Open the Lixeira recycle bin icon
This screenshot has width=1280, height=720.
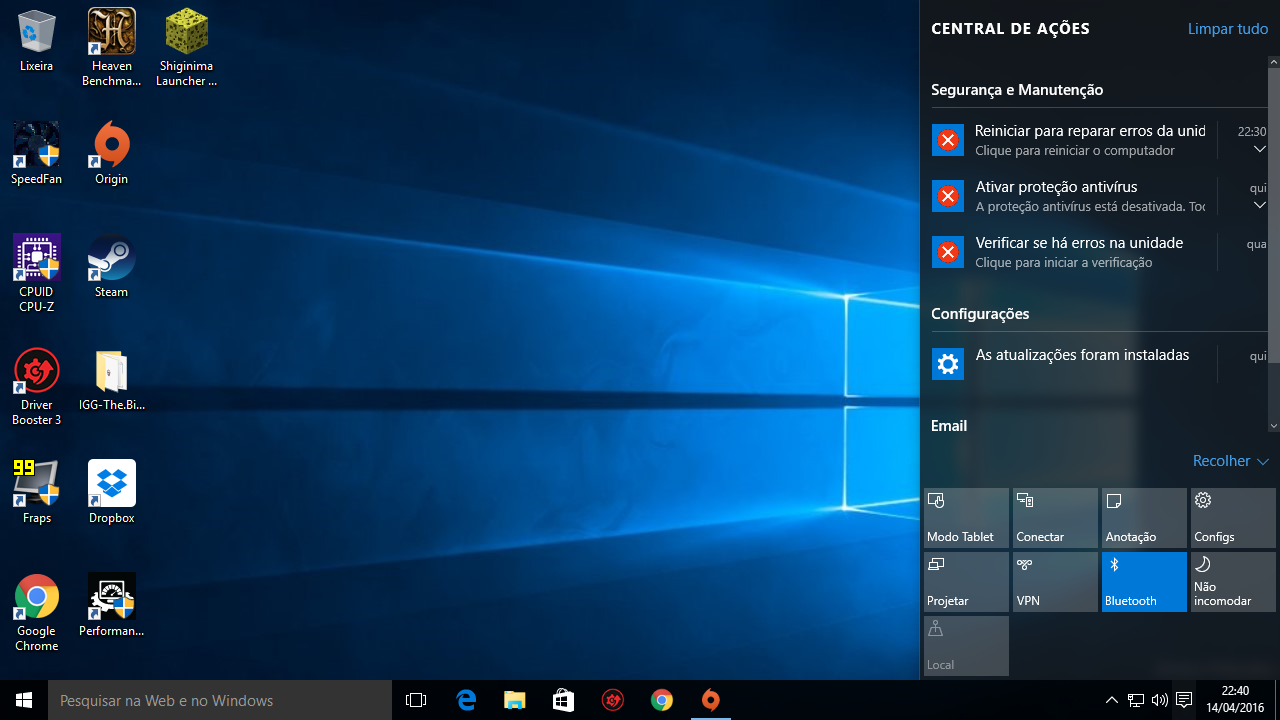37,40
